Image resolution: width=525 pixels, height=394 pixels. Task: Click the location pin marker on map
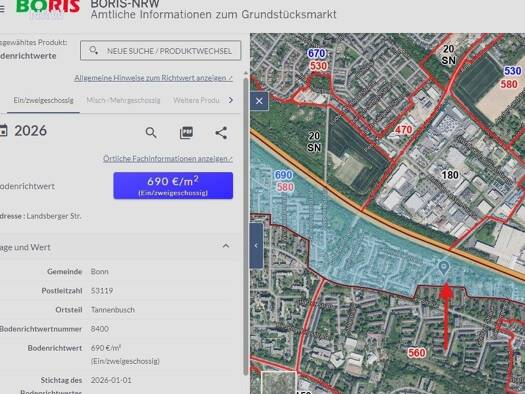point(444,268)
